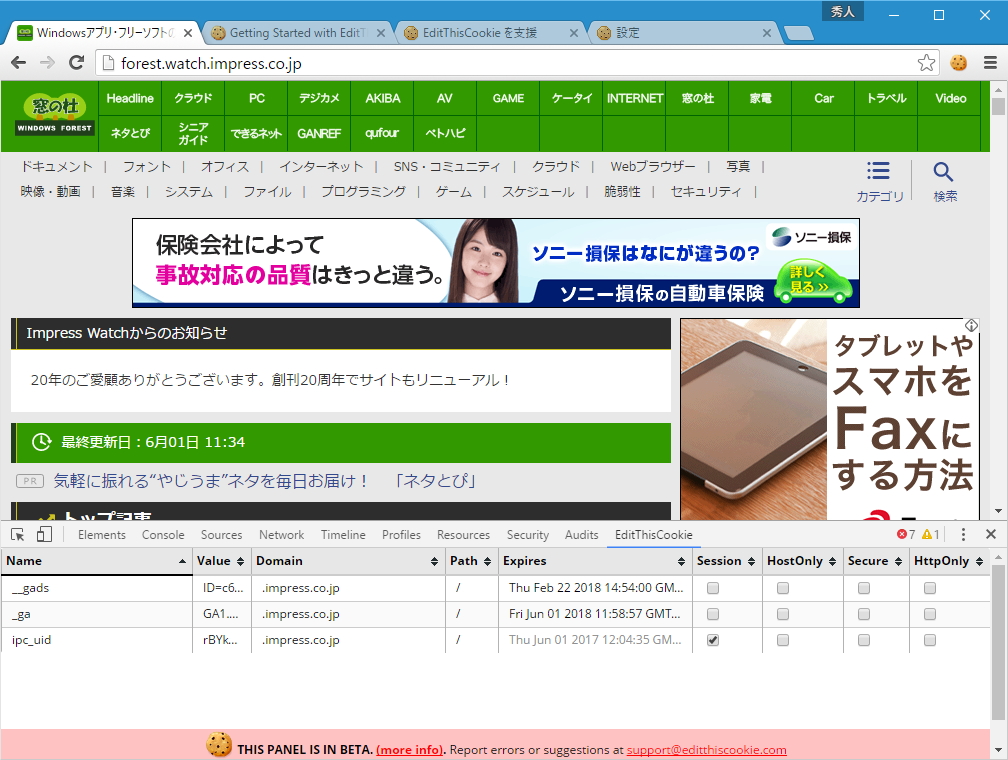Click the page icon in address bar
This screenshot has width=1008, height=760.
109,63
